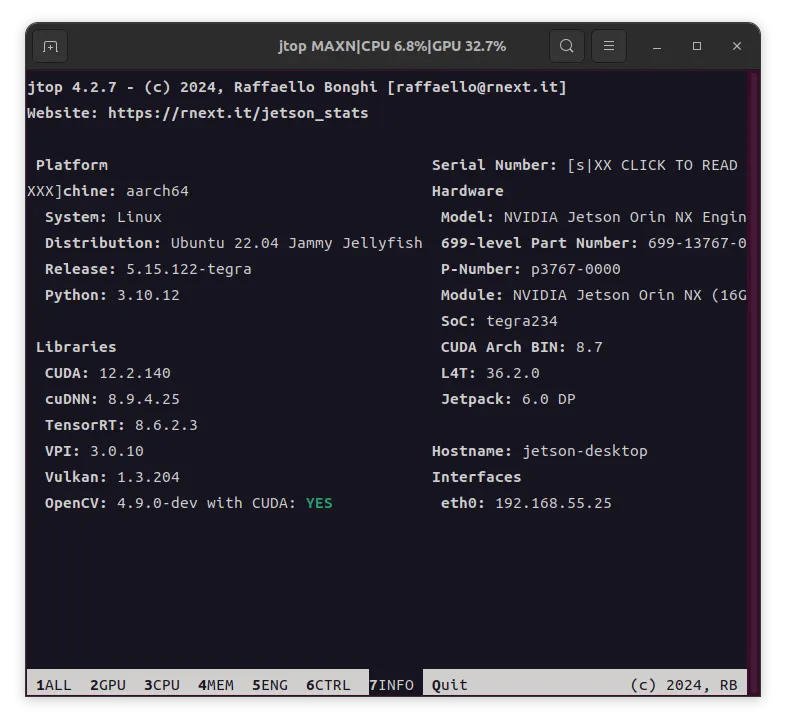Image resolution: width=786 pixels, height=725 pixels.
Task: Click the P-Number p3767-0000 line
Action: [531, 269]
